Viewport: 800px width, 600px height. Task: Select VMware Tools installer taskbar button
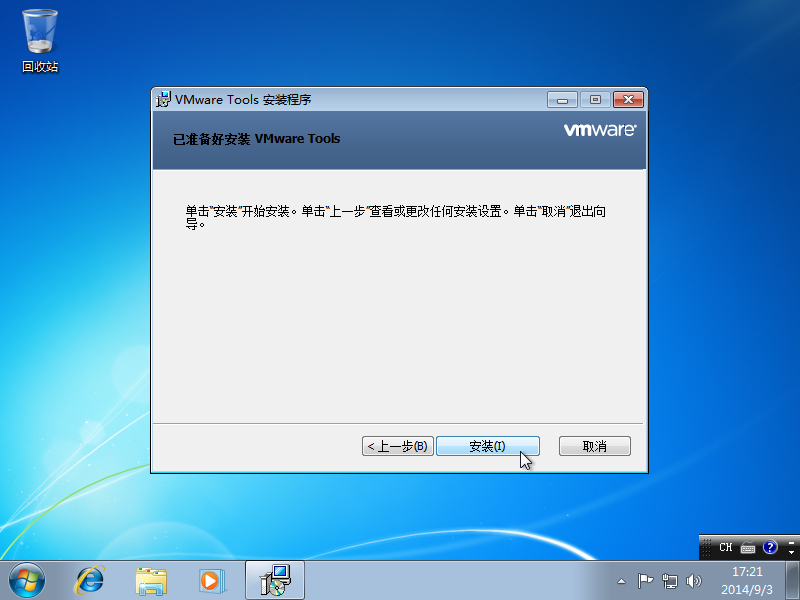coord(275,580)
